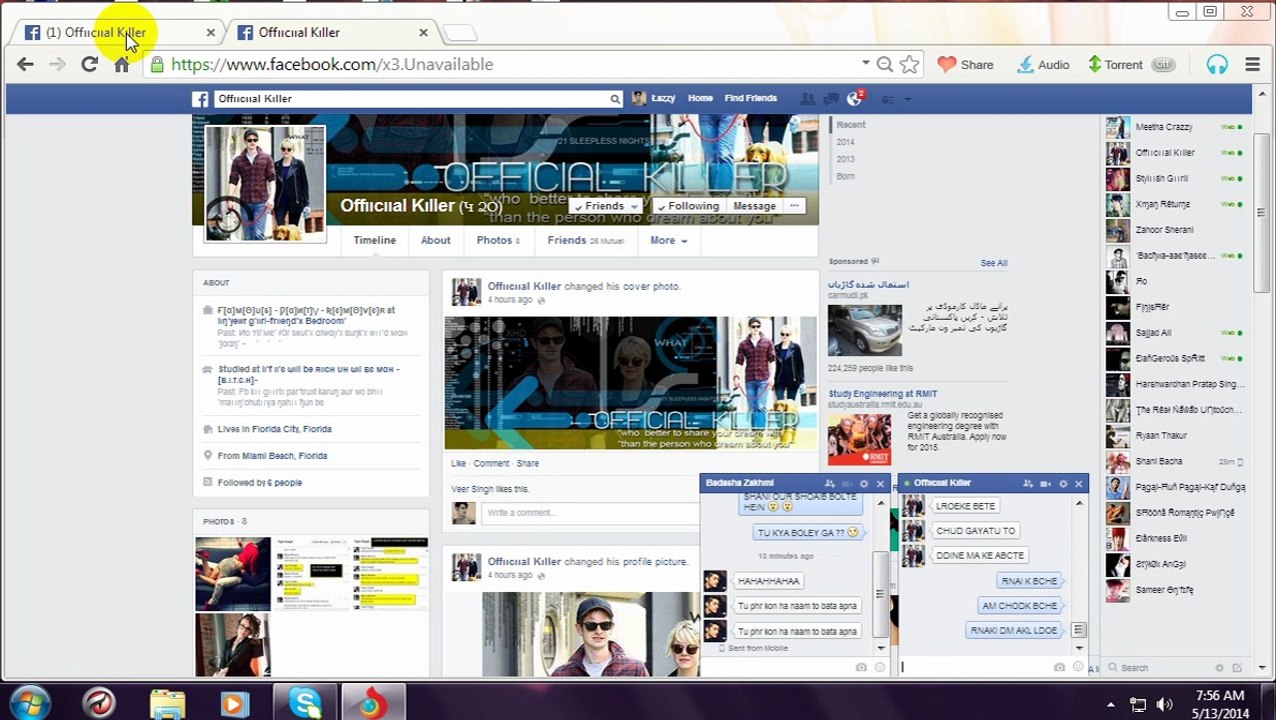Open Skype from the taskbar
Viewport: 1276px width, 720px height.
304,703
